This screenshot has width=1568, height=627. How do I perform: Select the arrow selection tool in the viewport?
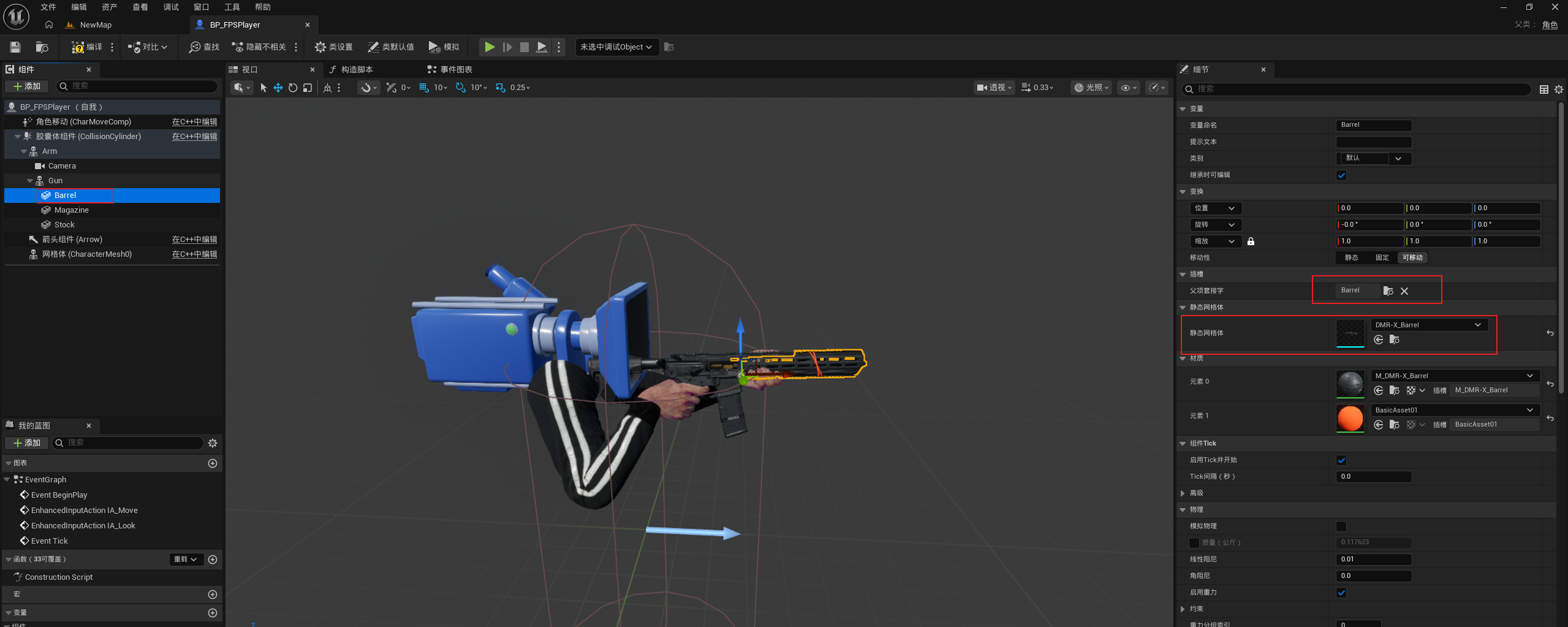point(263,88)
